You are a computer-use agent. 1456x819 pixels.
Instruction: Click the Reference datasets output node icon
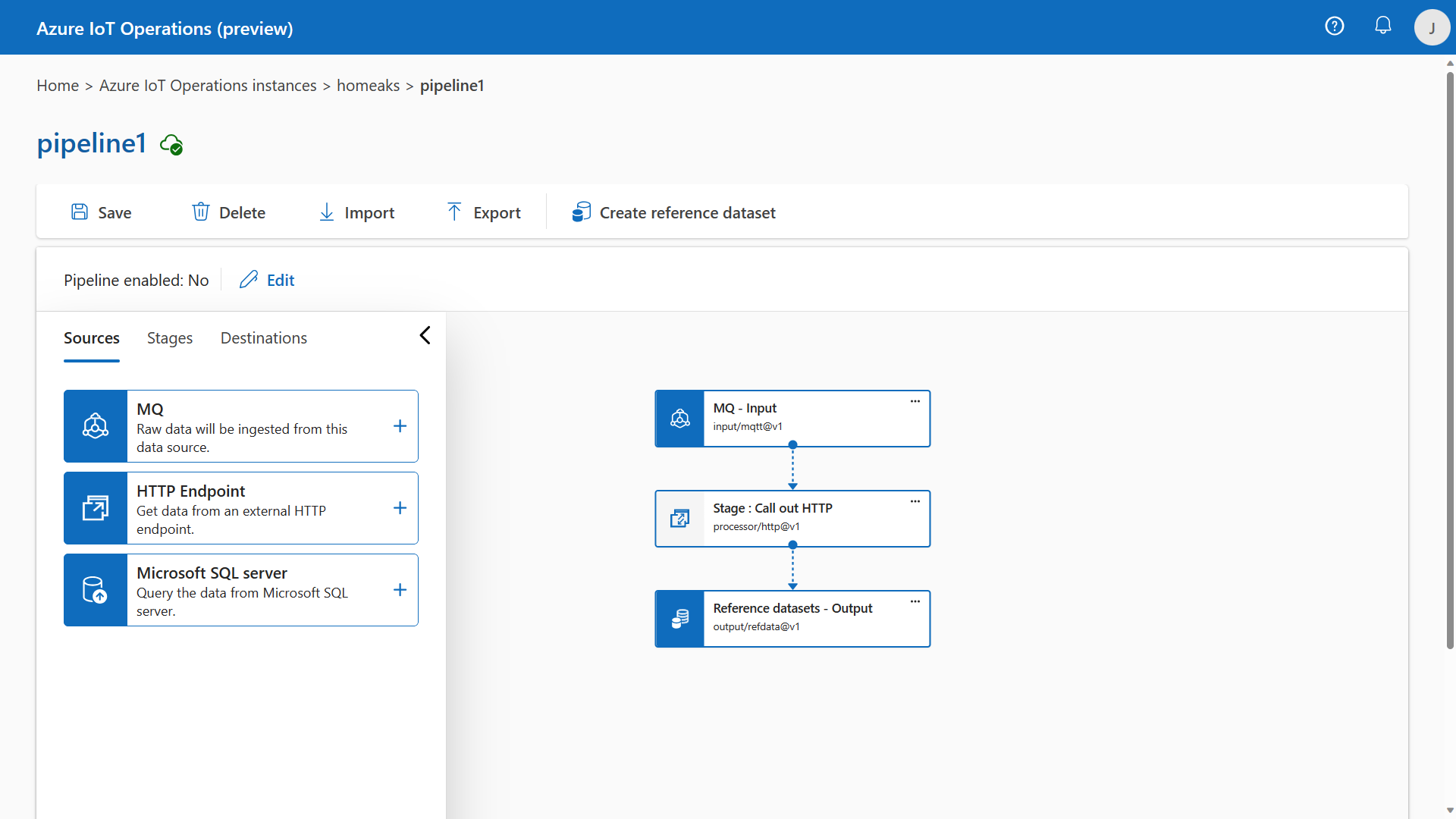[x=680, y=619]
